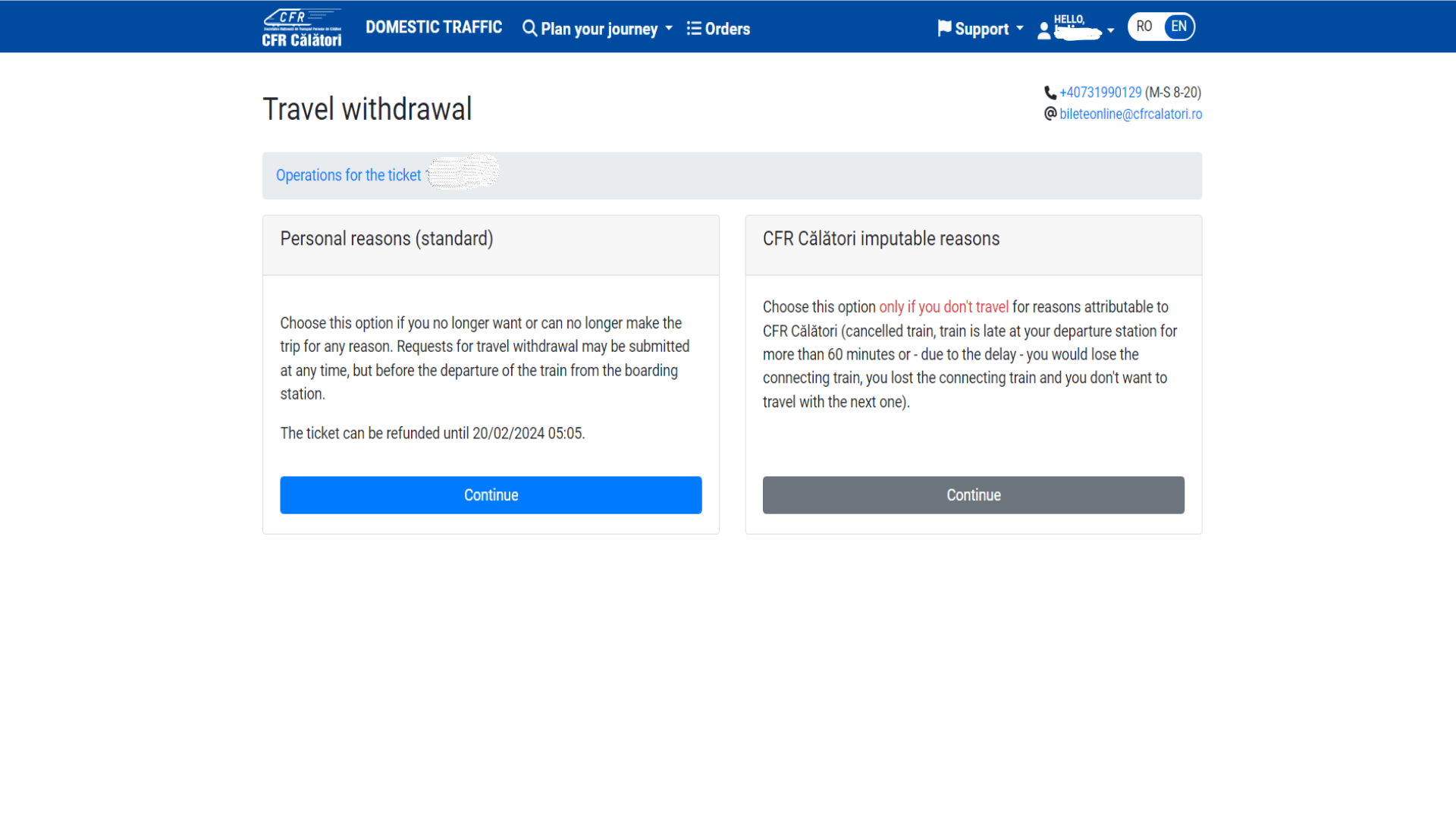The width and height of the screenshot is (1456, 819).
Task: Click the Travel withdrawal heading
Action: coord(367,109)
